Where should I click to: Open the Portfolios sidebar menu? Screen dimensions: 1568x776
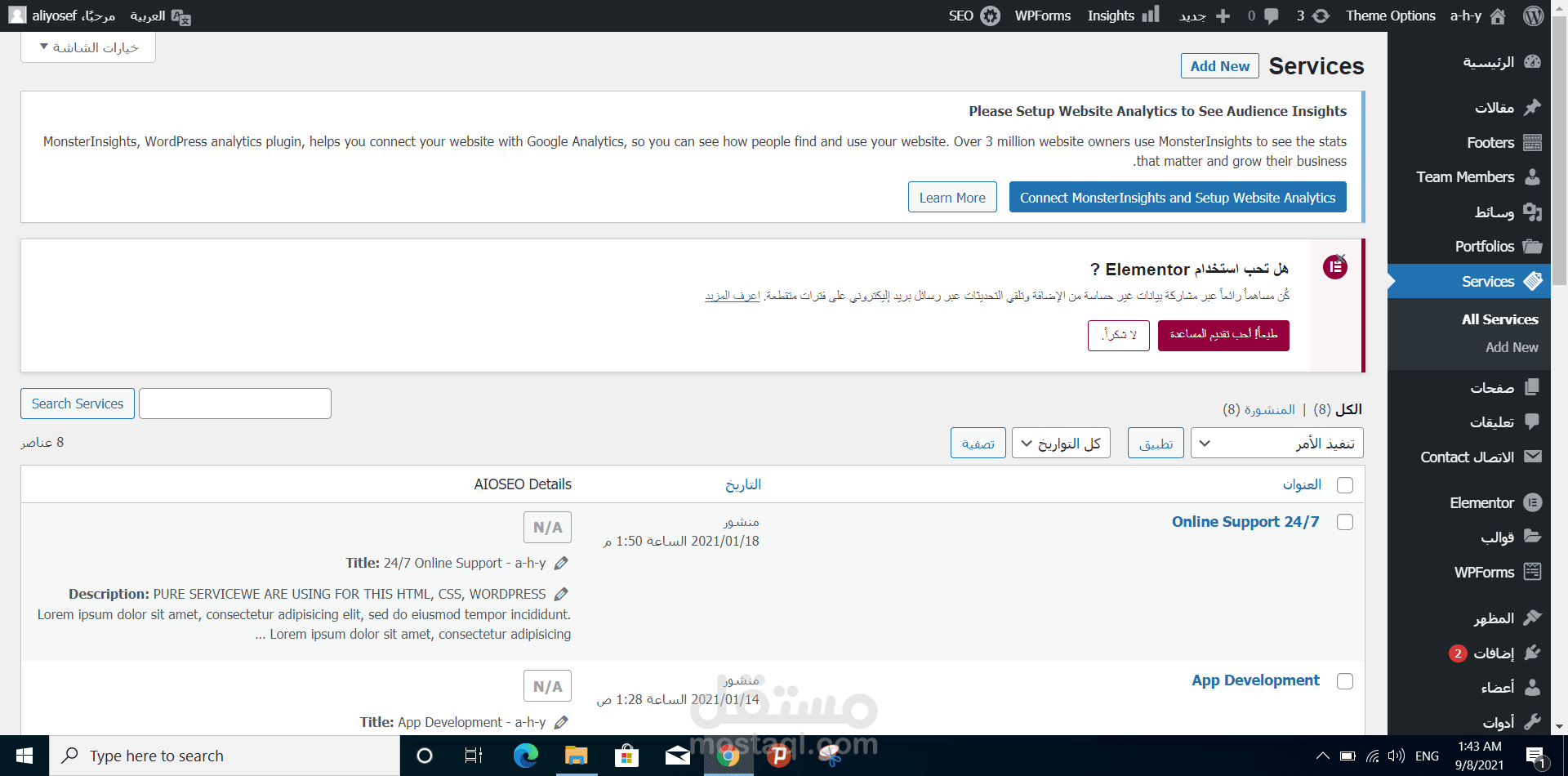(1469, 246)
